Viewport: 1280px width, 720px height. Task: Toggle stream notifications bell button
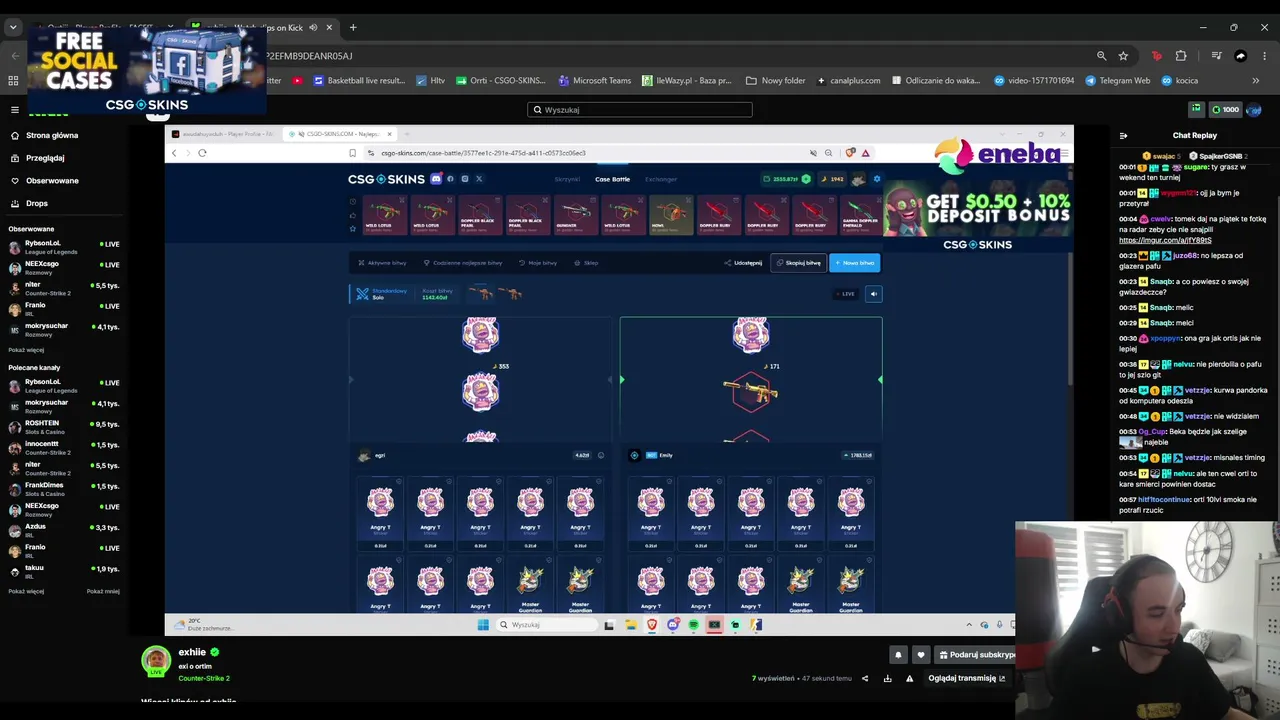[x=898, y=655]
